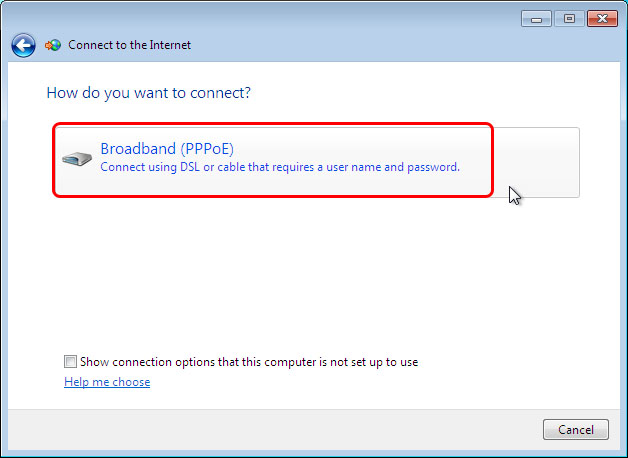The width and height of the screenshot is (628, 458).
Task: Click the Broadband option's area outside the red outline
Action: pyautogui.click(x=537, y=160)
